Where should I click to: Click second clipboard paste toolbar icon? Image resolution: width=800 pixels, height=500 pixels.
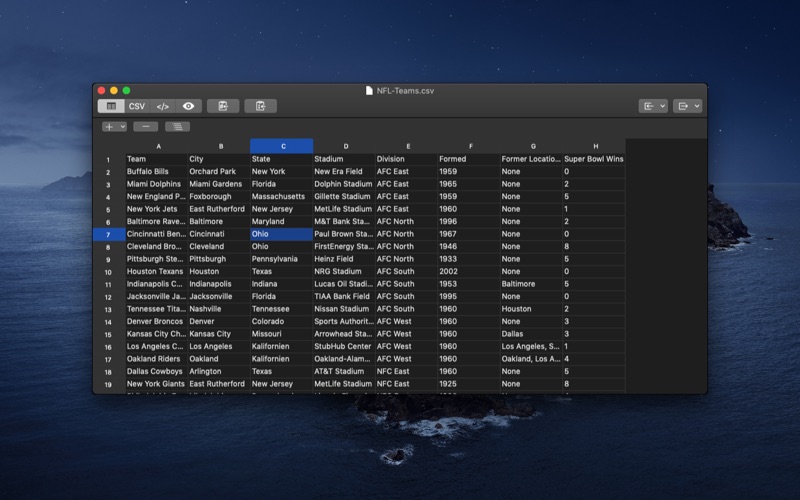pyautogui.click(x=261, y=106)
